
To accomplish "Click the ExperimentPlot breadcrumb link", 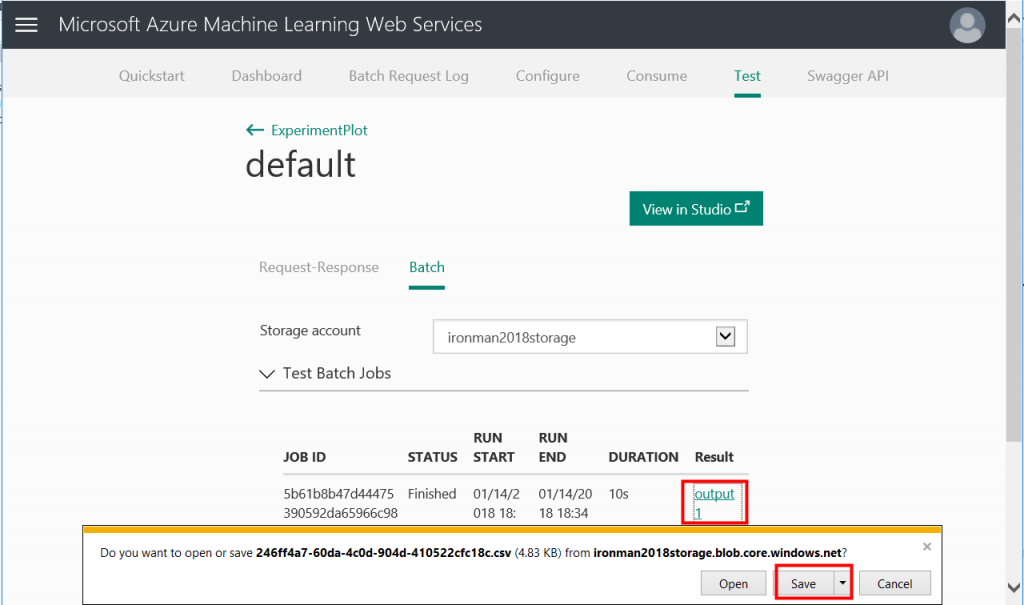I will [x=319, y=130].
